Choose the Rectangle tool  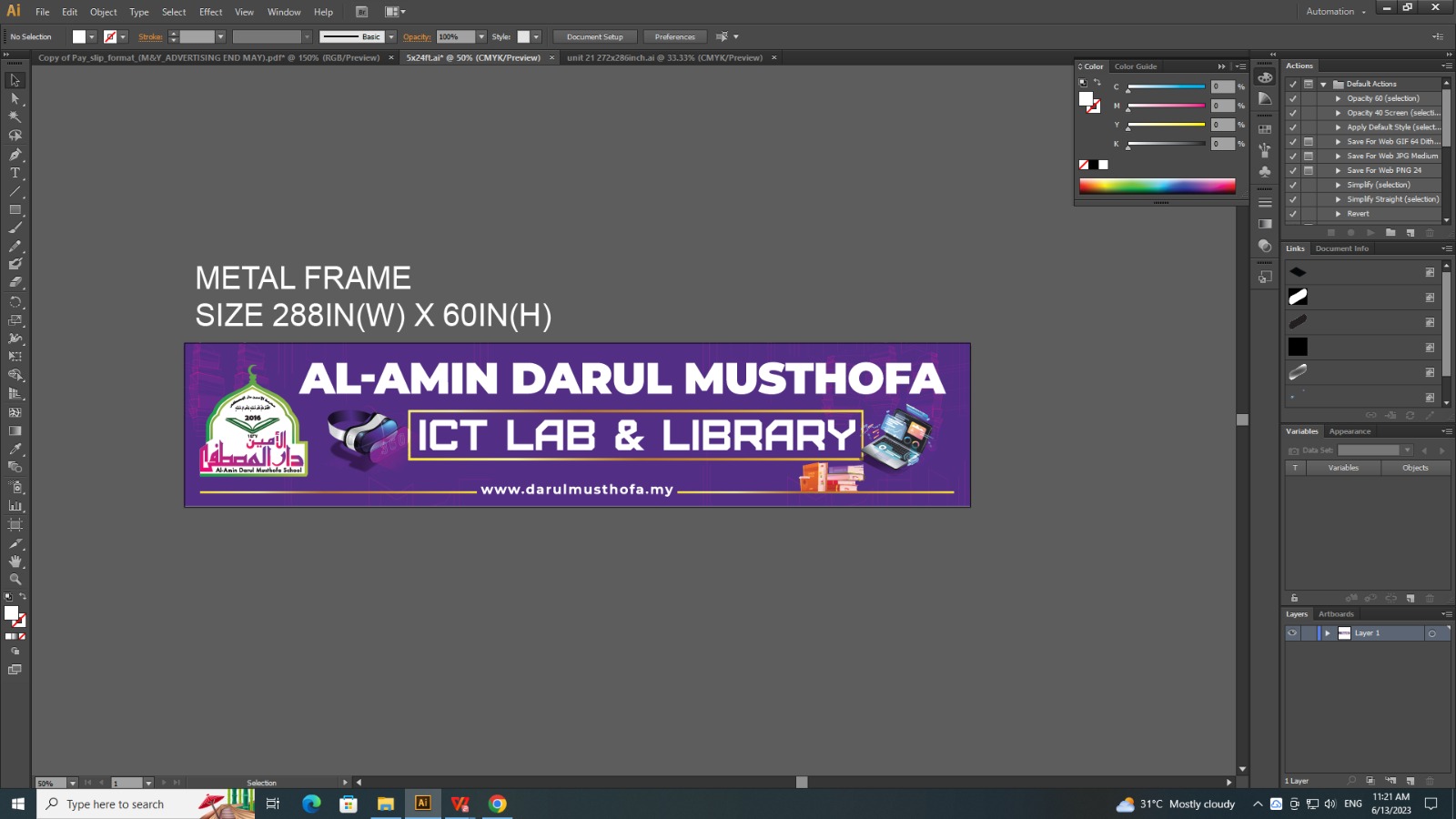15,209
